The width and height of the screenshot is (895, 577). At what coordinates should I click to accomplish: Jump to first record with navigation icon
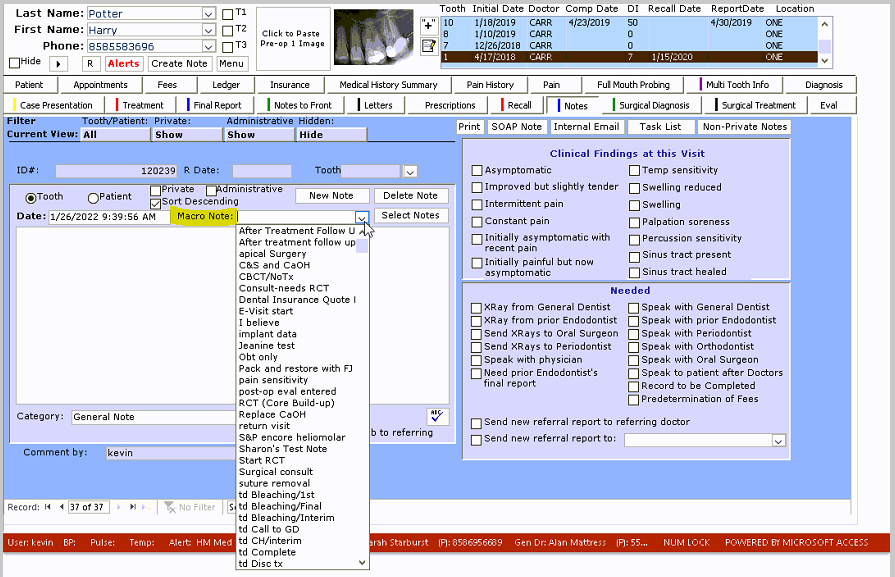[x=46, y=507]
